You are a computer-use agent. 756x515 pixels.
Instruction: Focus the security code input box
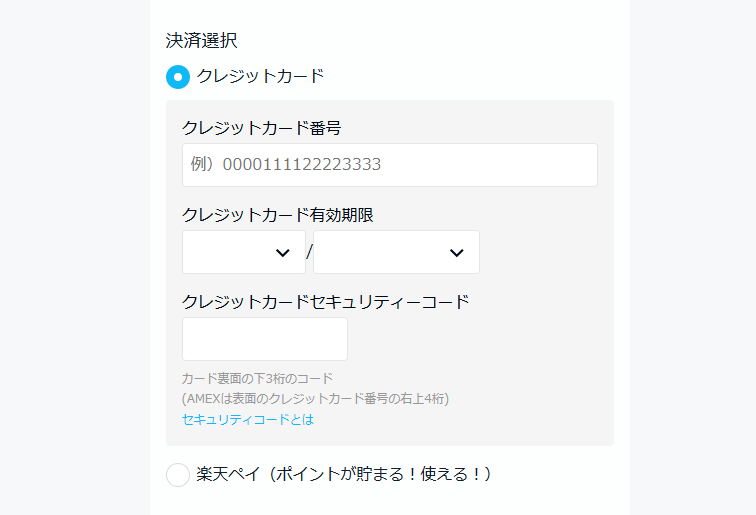264,339
